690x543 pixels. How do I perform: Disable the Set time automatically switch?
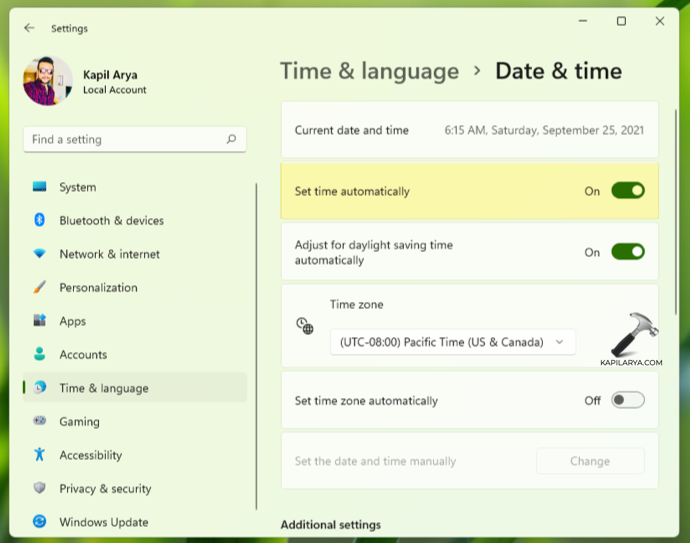pyautogui.click(x=627, y=191)
